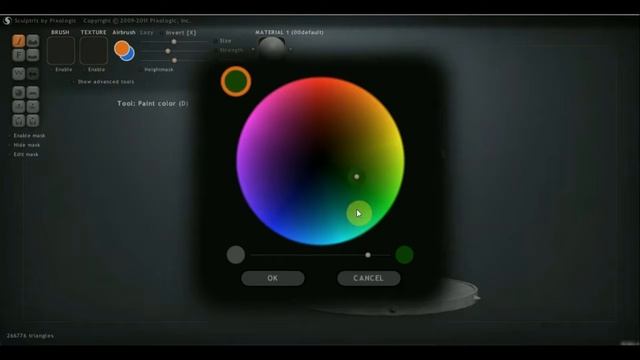The width and height of the screenshot is (640, 360).
Task: Open the blue secondary color swatch
Action: coord(129,55)
